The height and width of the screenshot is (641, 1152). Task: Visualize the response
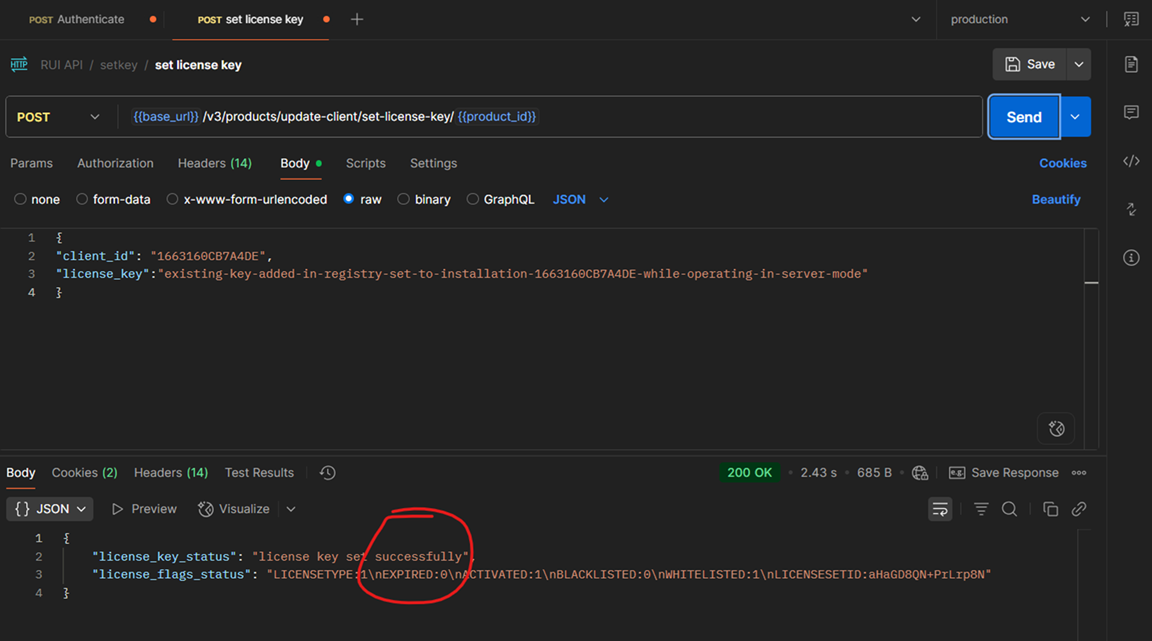click(234, 509)
